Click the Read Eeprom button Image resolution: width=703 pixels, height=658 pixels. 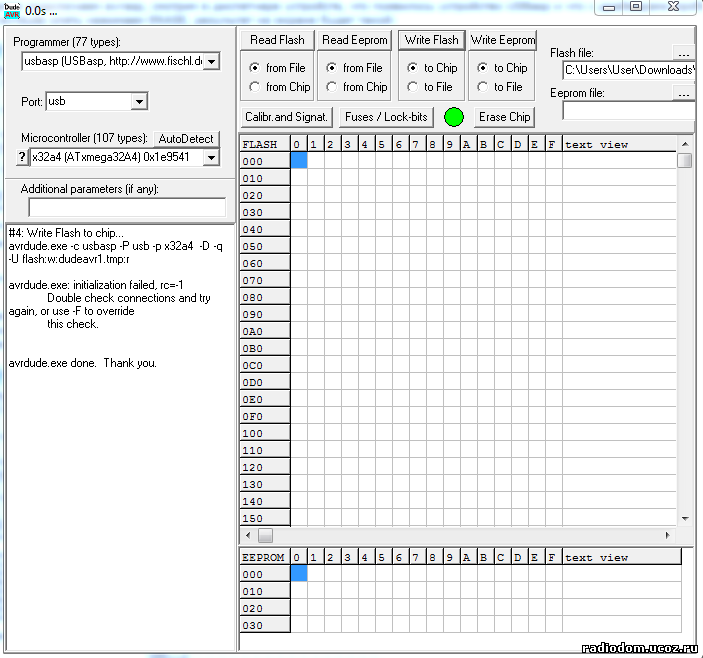(x=355, y=40)
